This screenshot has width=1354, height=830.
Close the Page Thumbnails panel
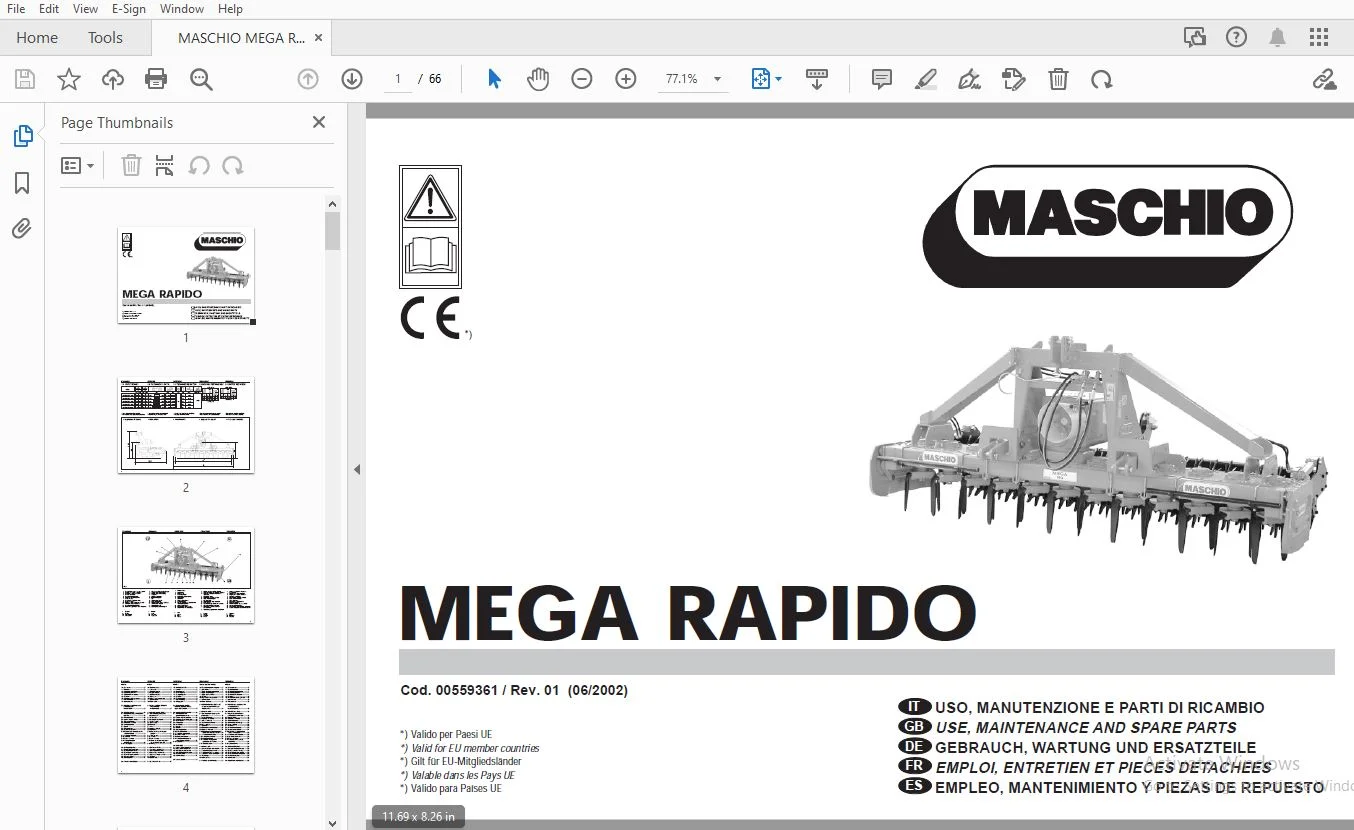319,122
